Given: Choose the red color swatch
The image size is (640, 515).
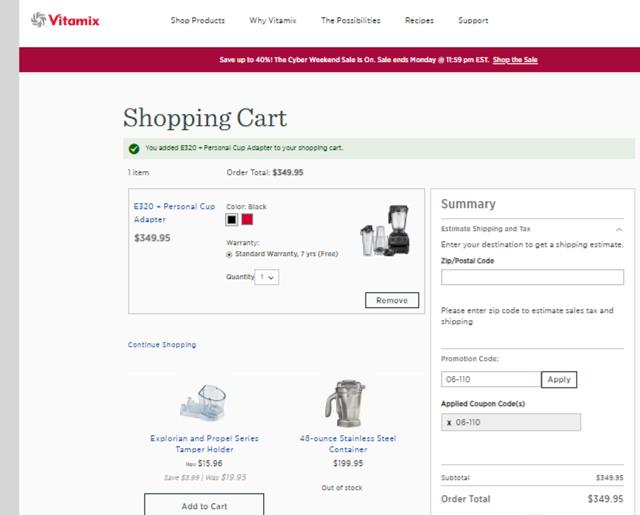Looking at the screenshot, I should point(247,219).
